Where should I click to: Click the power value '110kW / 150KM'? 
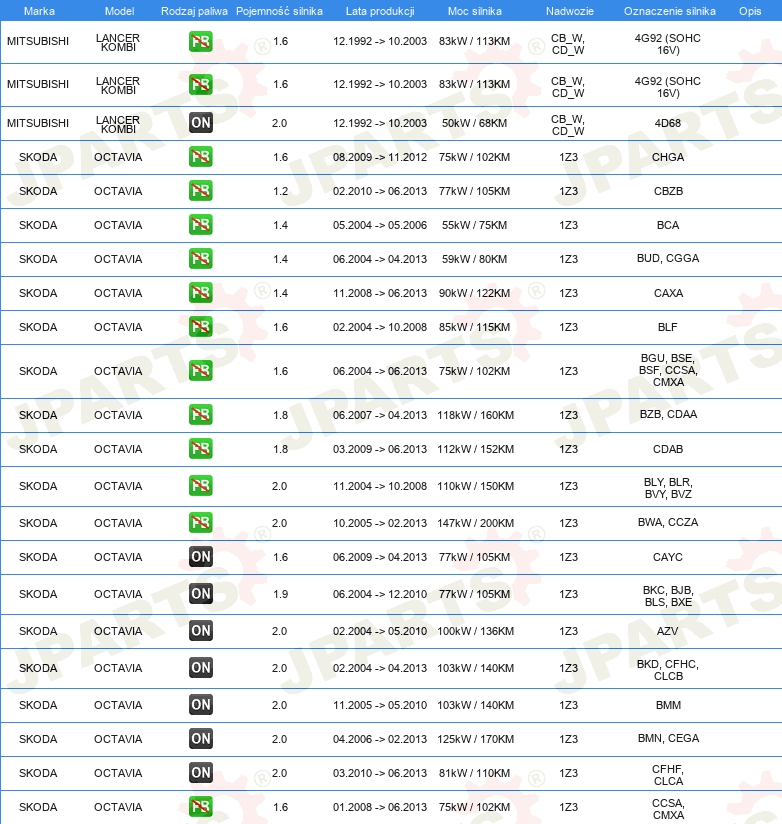476,486
